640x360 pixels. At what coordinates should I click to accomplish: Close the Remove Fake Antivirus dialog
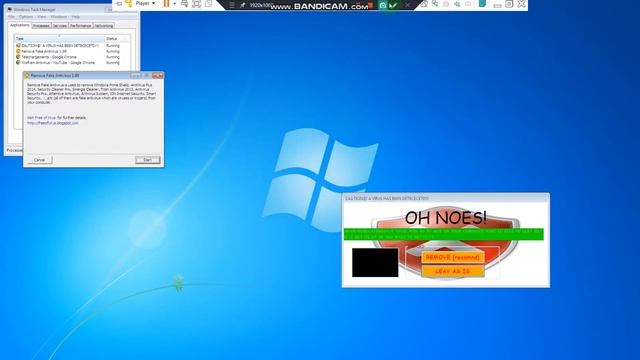(158, 76)
